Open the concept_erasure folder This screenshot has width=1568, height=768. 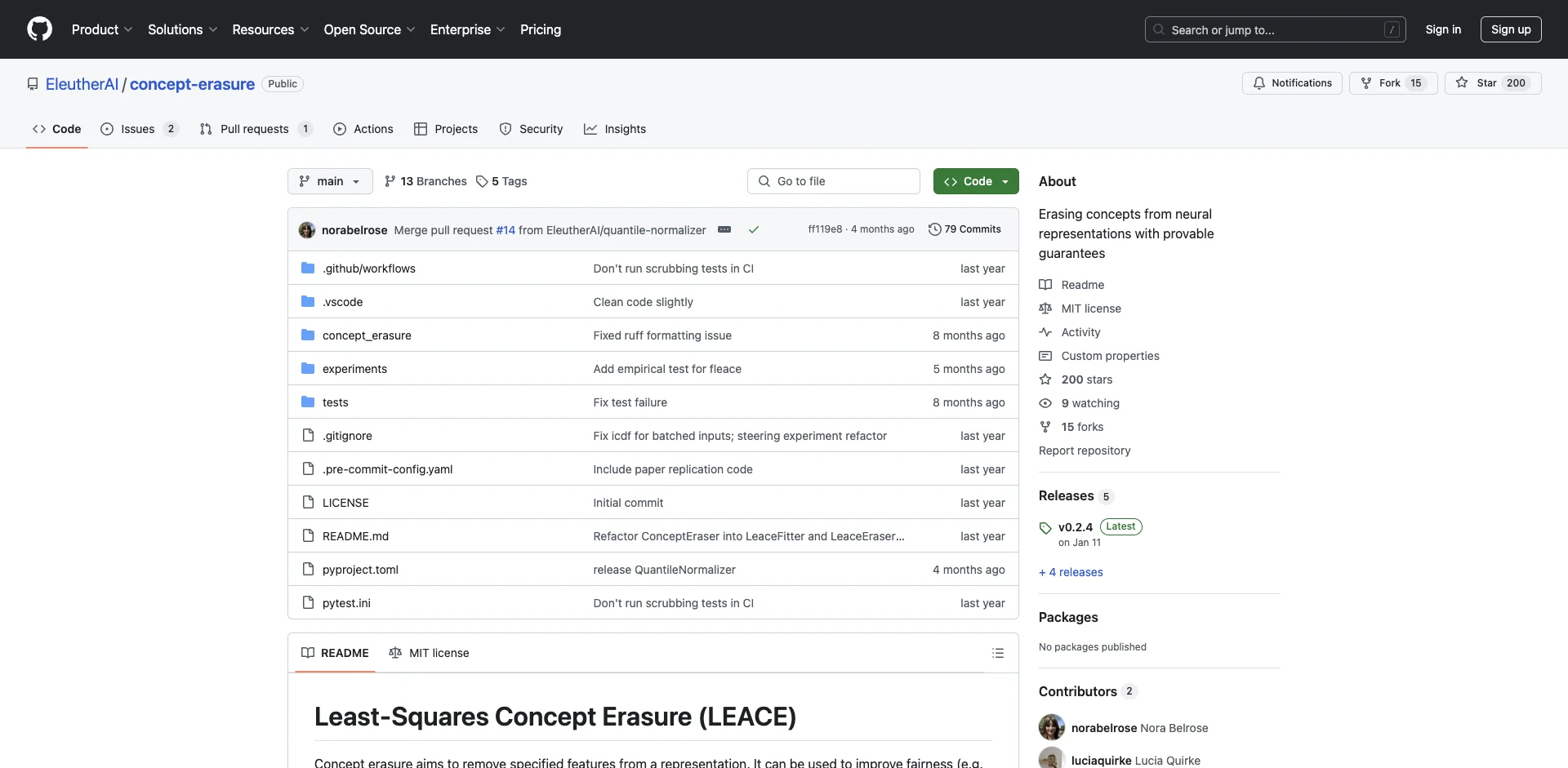pos(367,335)
